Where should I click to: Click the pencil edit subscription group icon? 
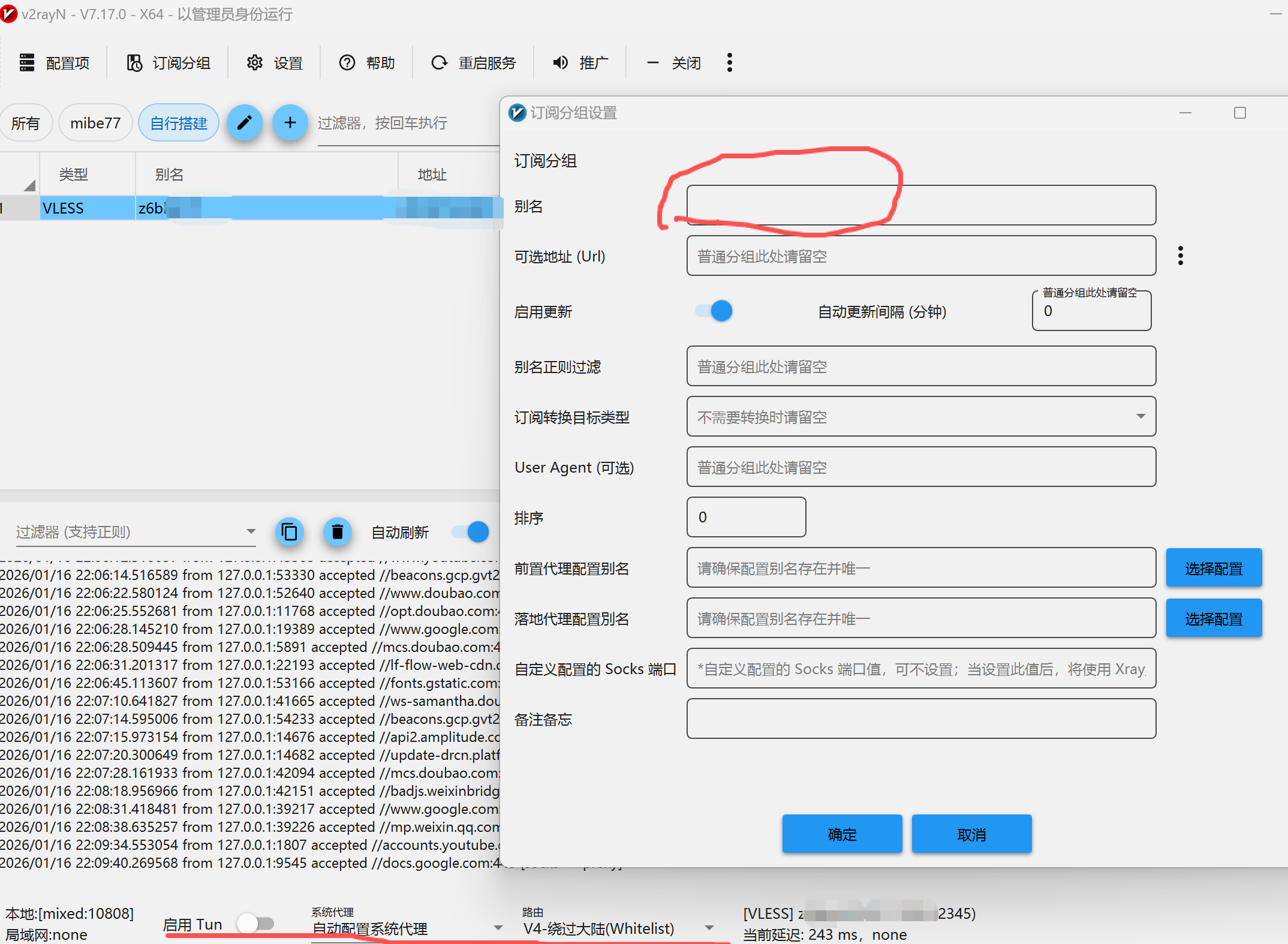coord(244,123)
